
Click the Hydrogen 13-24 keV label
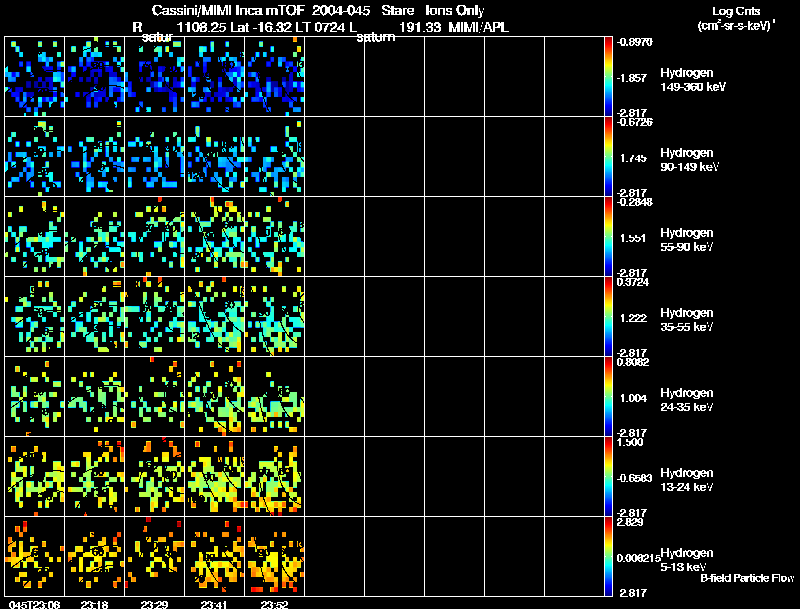pos(687,479)
